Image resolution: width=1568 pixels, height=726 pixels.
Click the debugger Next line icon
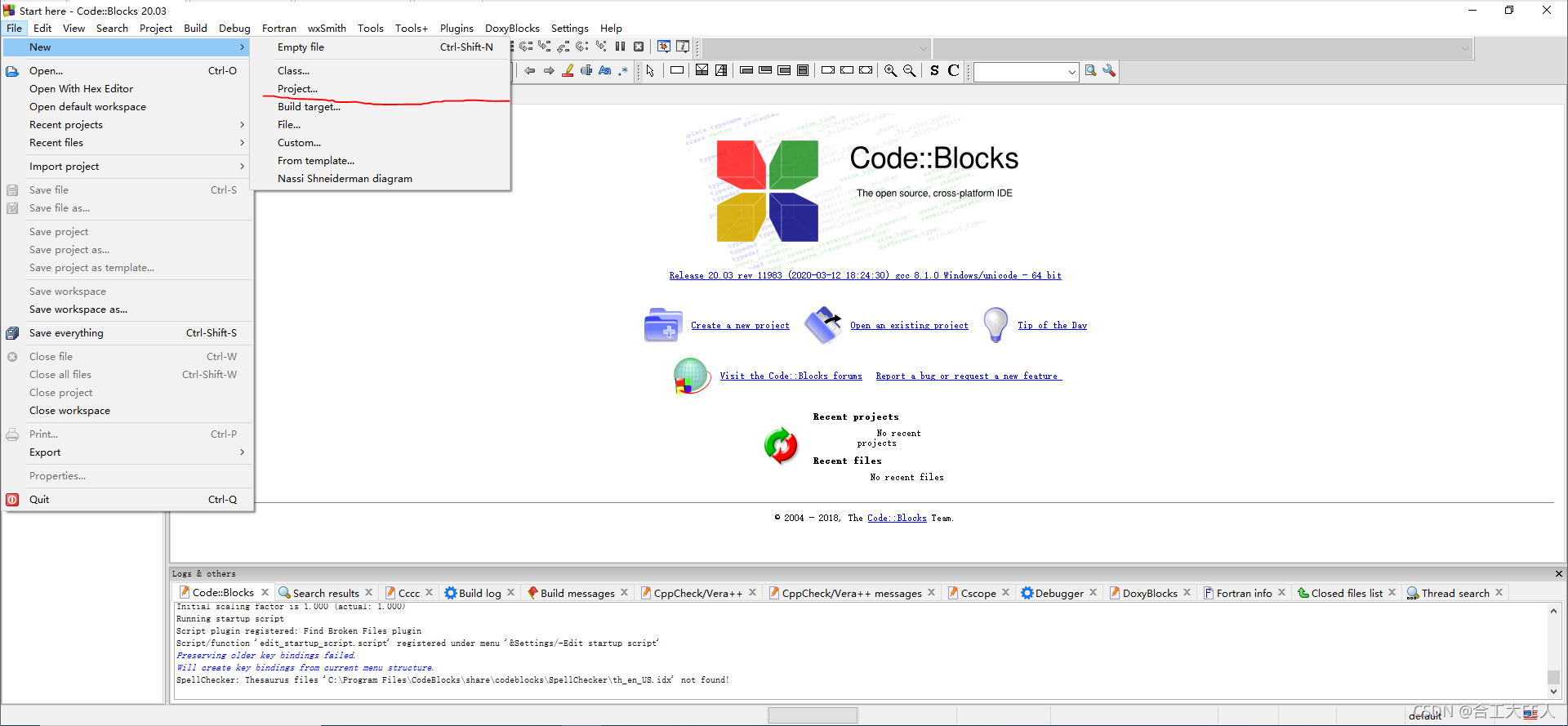[x=526, y=47]
